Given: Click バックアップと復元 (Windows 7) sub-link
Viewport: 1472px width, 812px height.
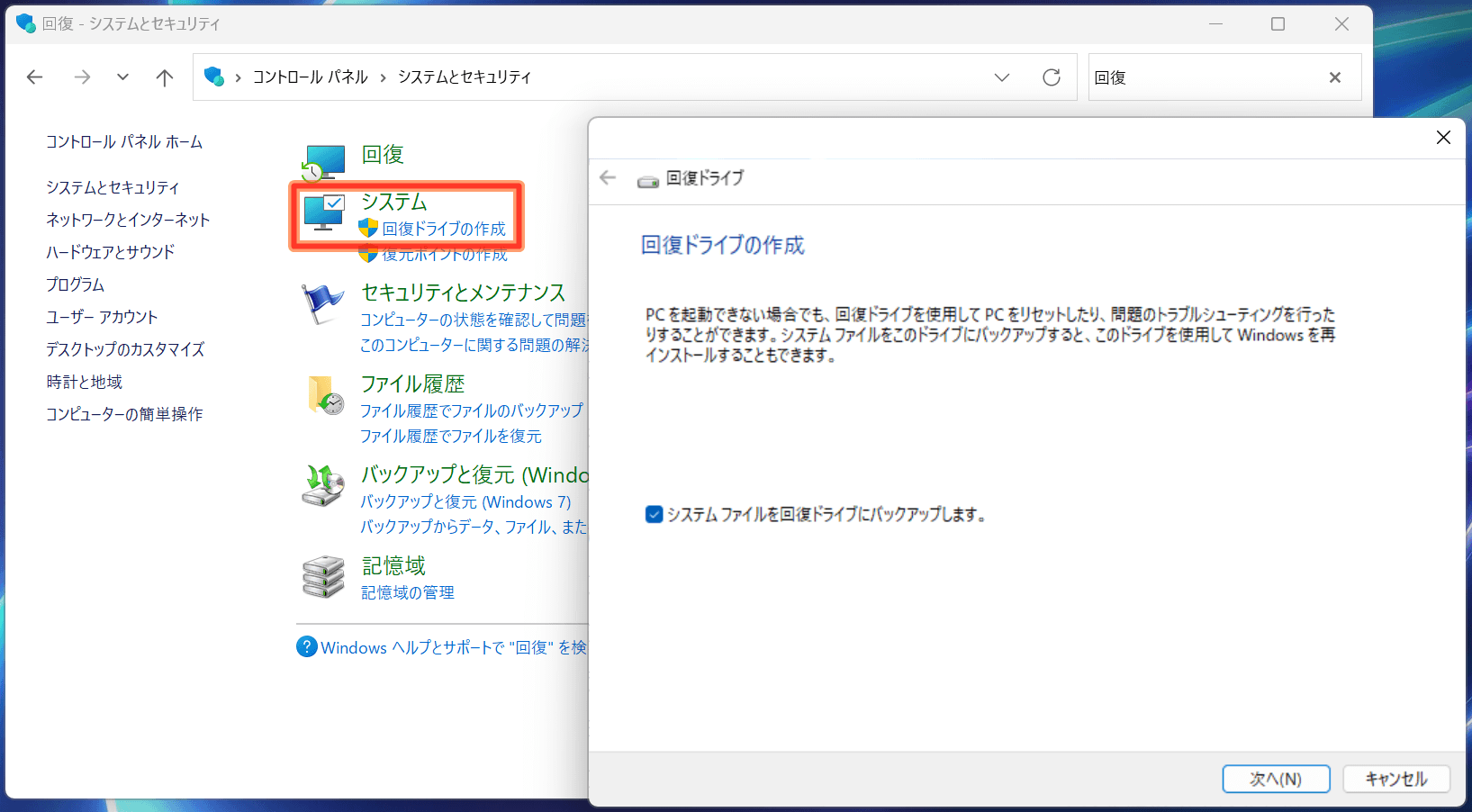Looking at the screenshot, I should pos(465,501).
